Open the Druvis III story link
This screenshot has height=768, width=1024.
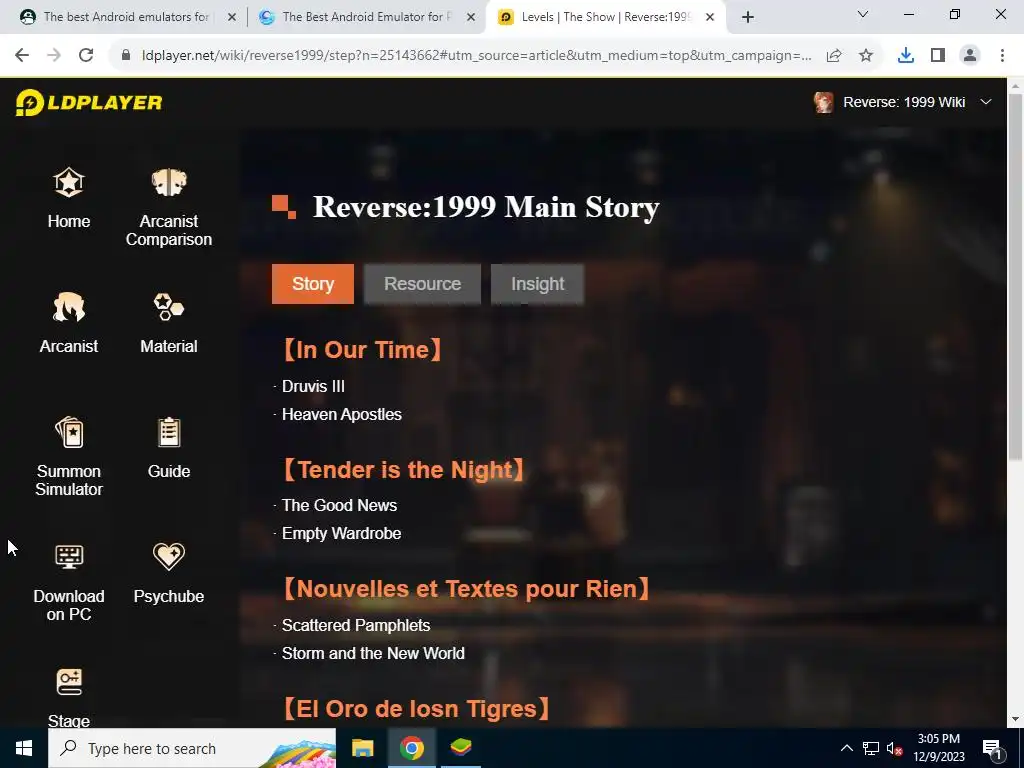(x=313, y=387)
